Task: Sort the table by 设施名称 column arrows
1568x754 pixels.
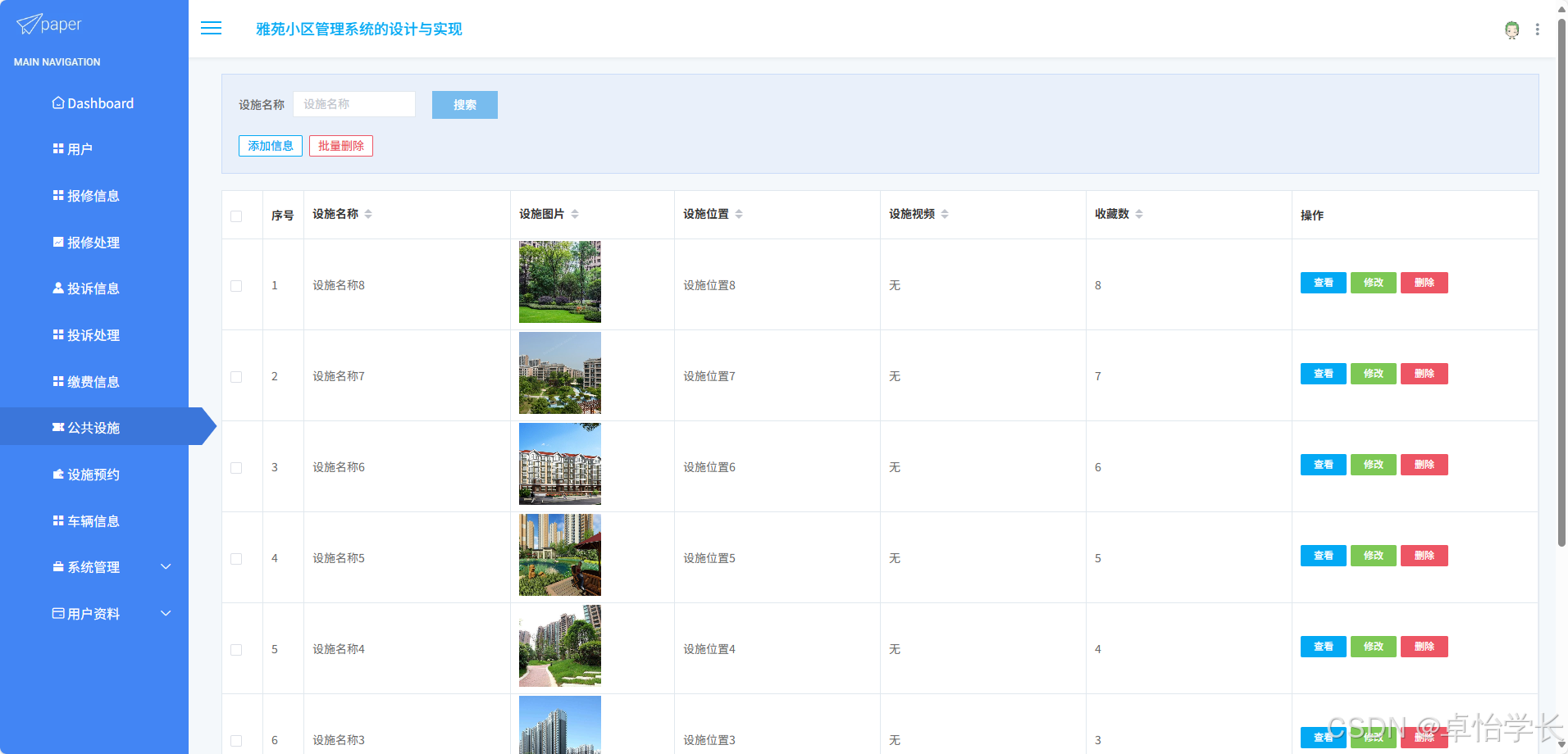Action: 368,214
